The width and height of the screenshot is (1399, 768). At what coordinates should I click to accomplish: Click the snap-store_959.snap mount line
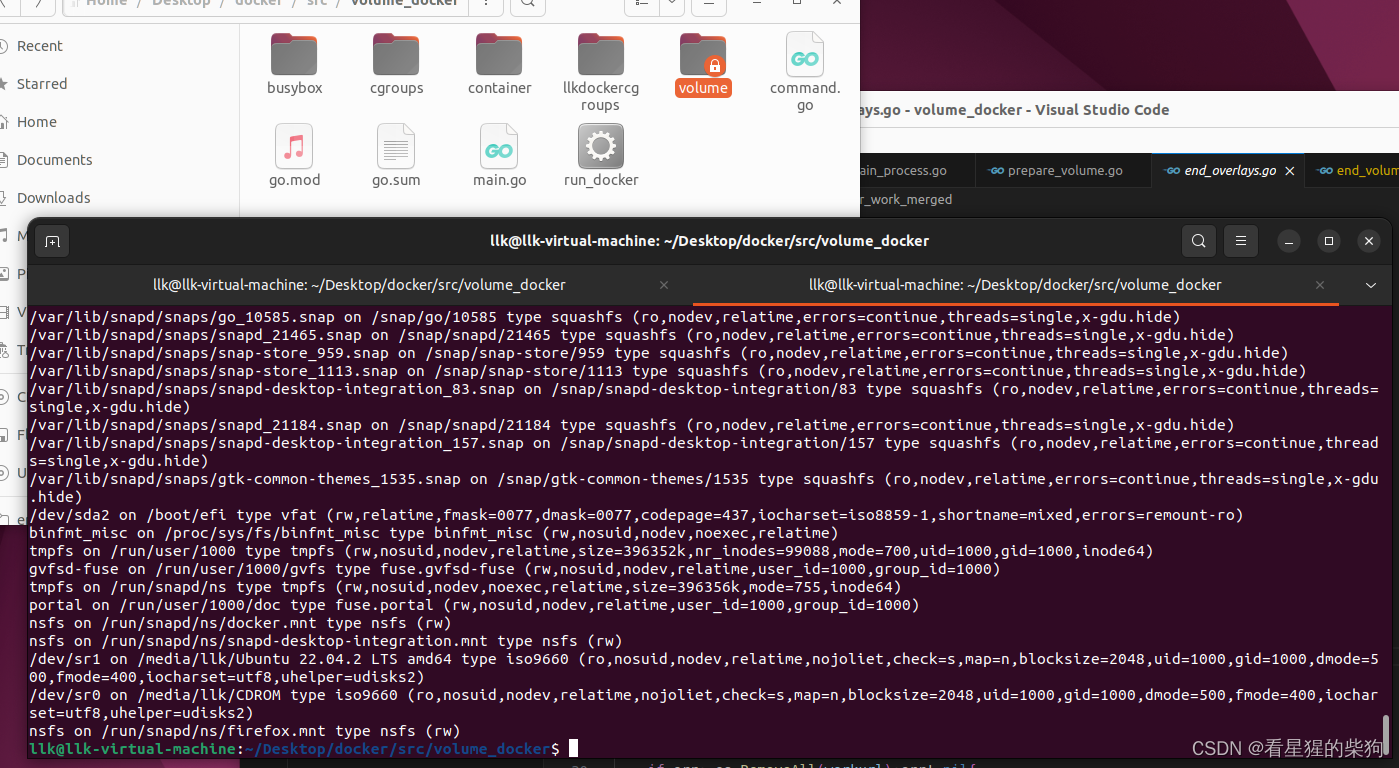[659, 353]
